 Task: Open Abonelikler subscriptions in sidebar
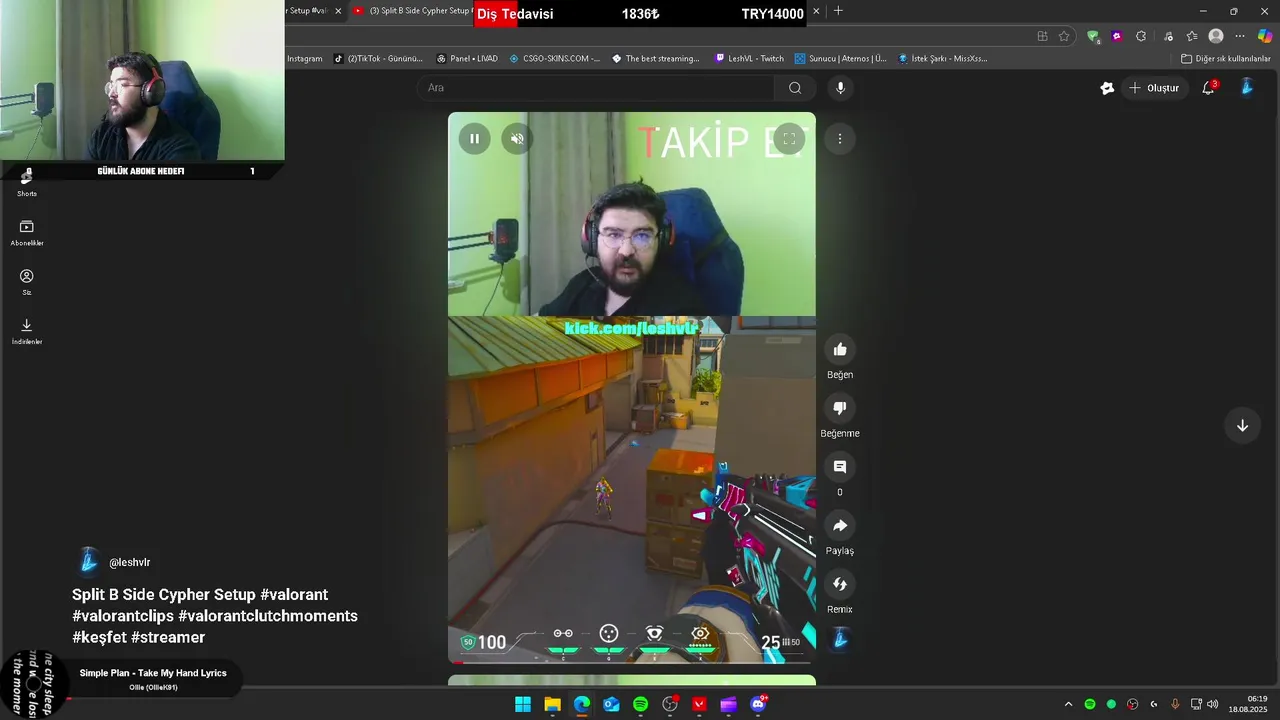27,233
